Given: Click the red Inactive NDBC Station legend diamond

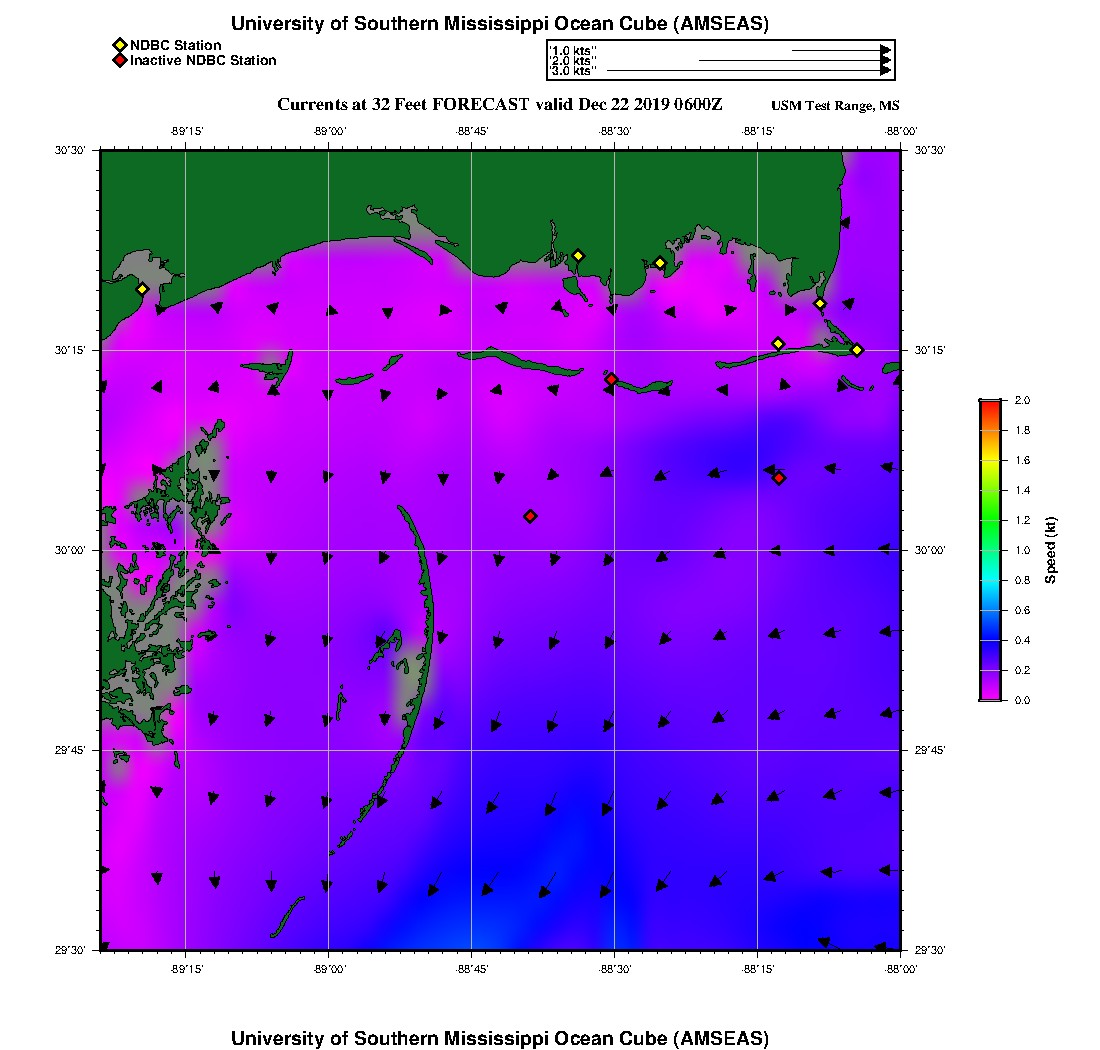Looking at the screenshot, I should (119, 60).
